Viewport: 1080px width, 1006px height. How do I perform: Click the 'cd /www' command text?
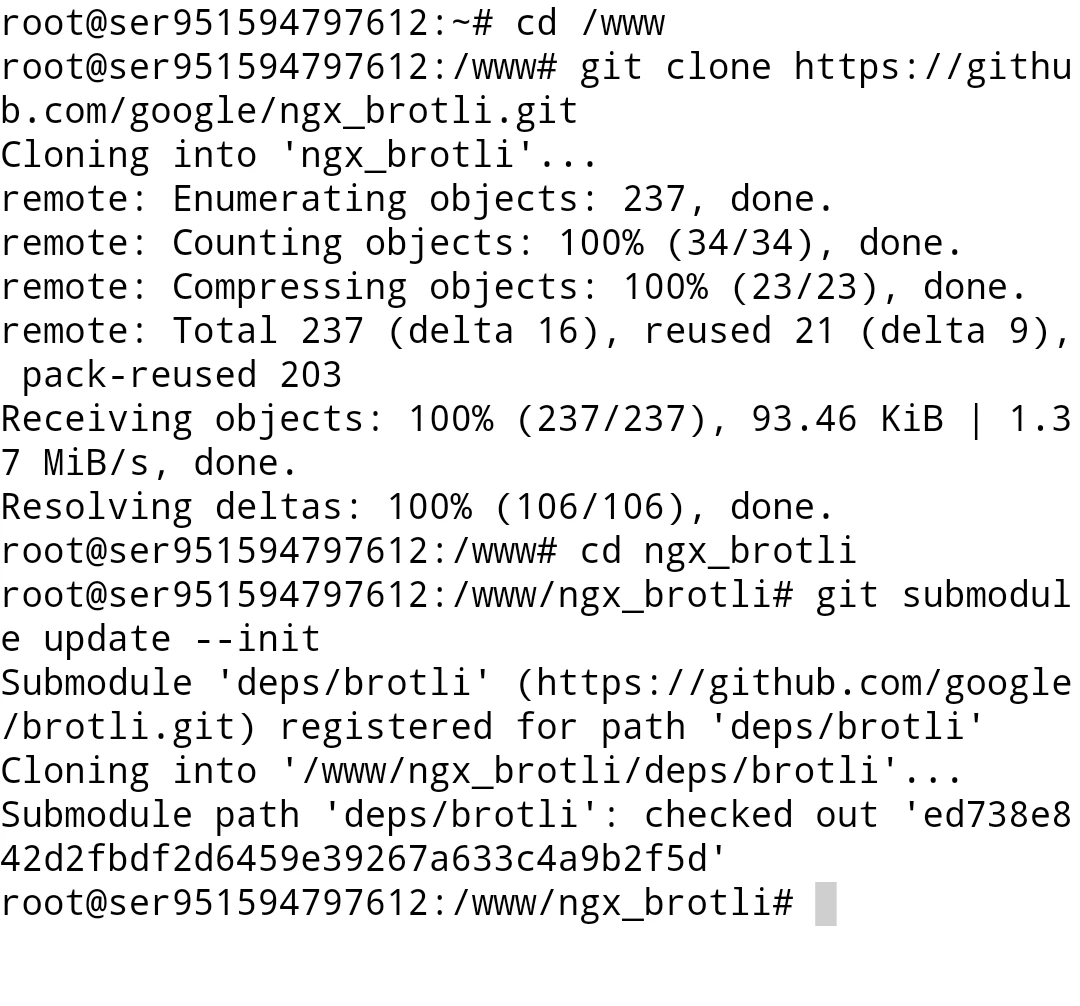[590, 23]
